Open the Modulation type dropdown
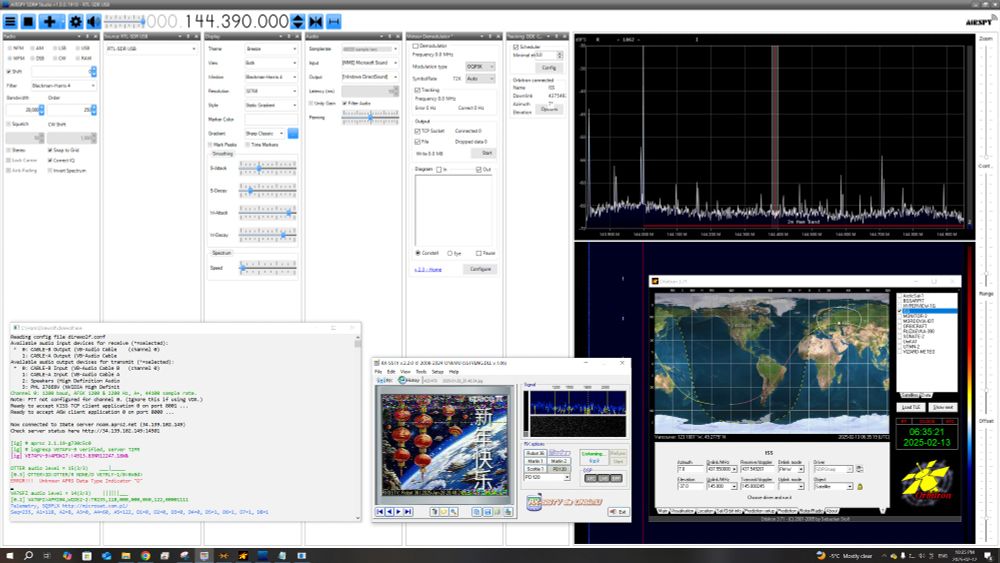Screen dimensions: 1000x563 (x=480, y=66)
